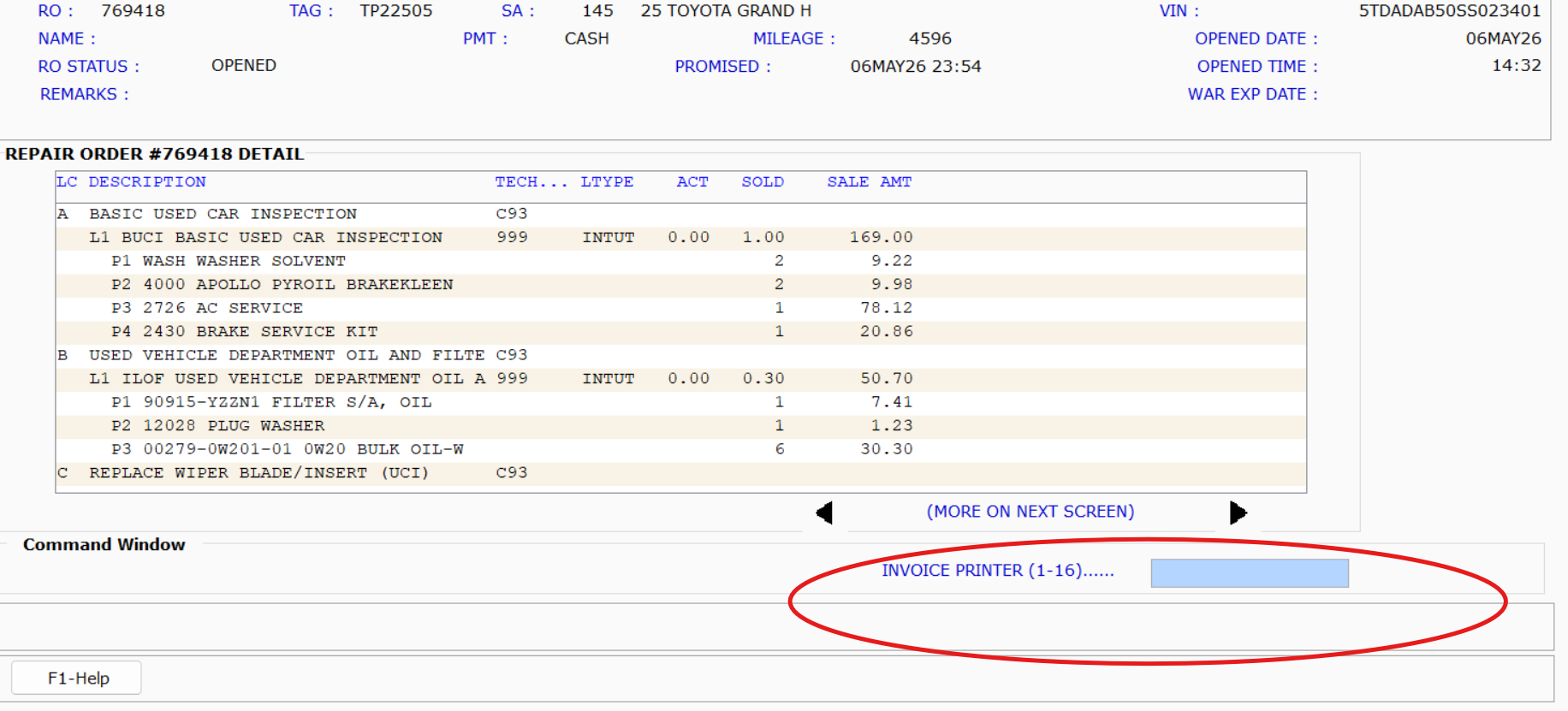Viewport: 1568px width, 711px height.
Task: Click the DESCRIPTION column header
Action: point(147,182)
